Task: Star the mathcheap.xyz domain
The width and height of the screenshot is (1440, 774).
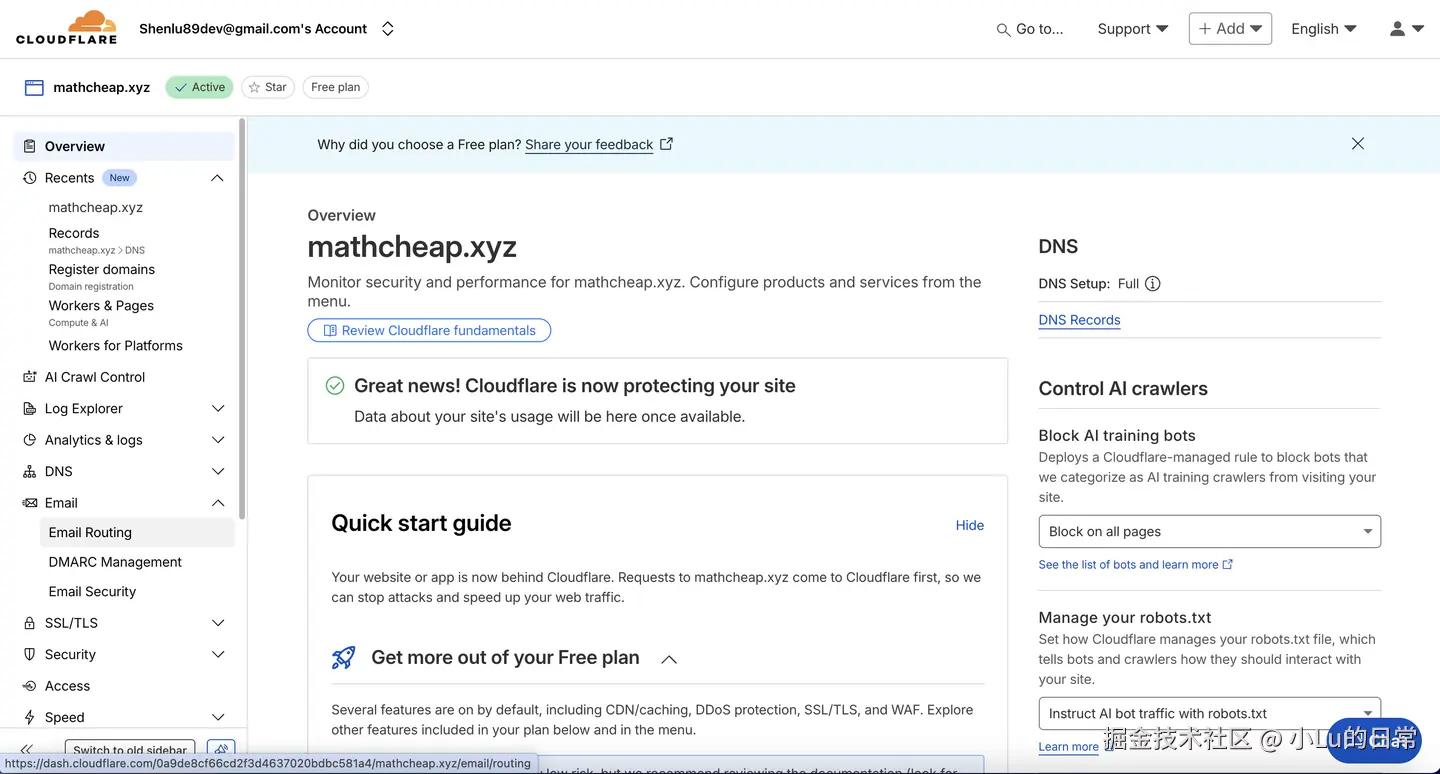Action: (267, 87)
